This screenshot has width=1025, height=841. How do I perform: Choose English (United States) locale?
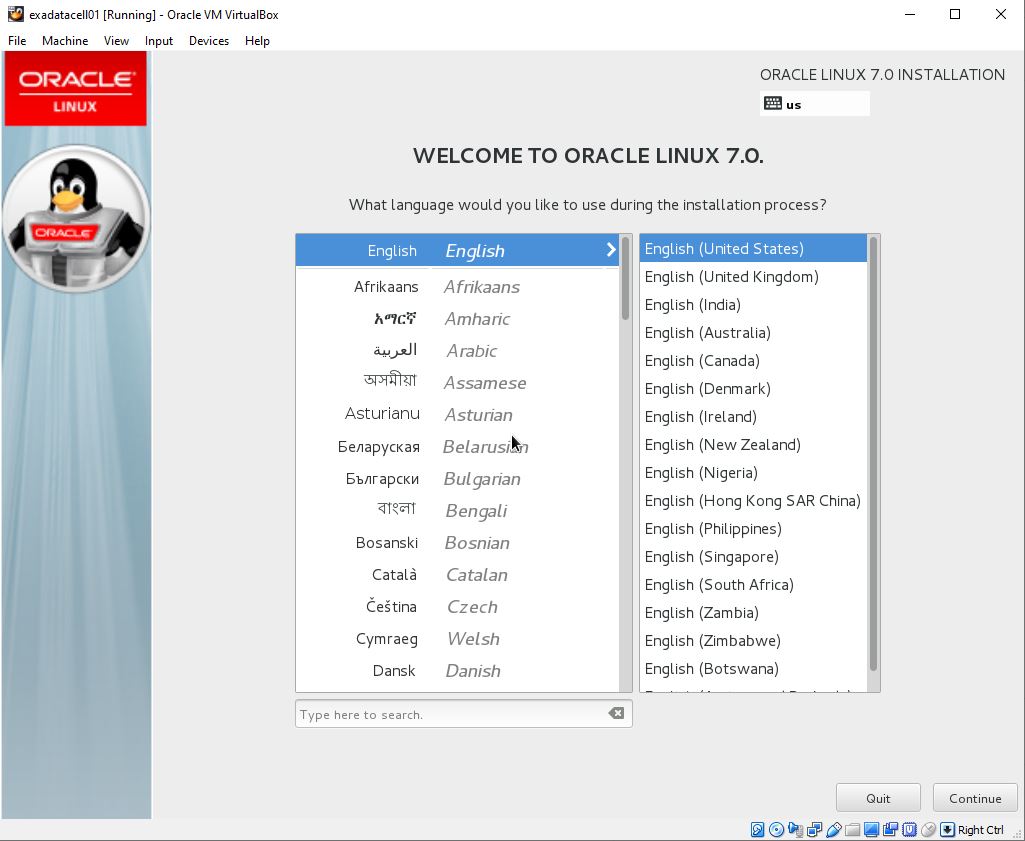pyautogui.click(x=753, y=248)
